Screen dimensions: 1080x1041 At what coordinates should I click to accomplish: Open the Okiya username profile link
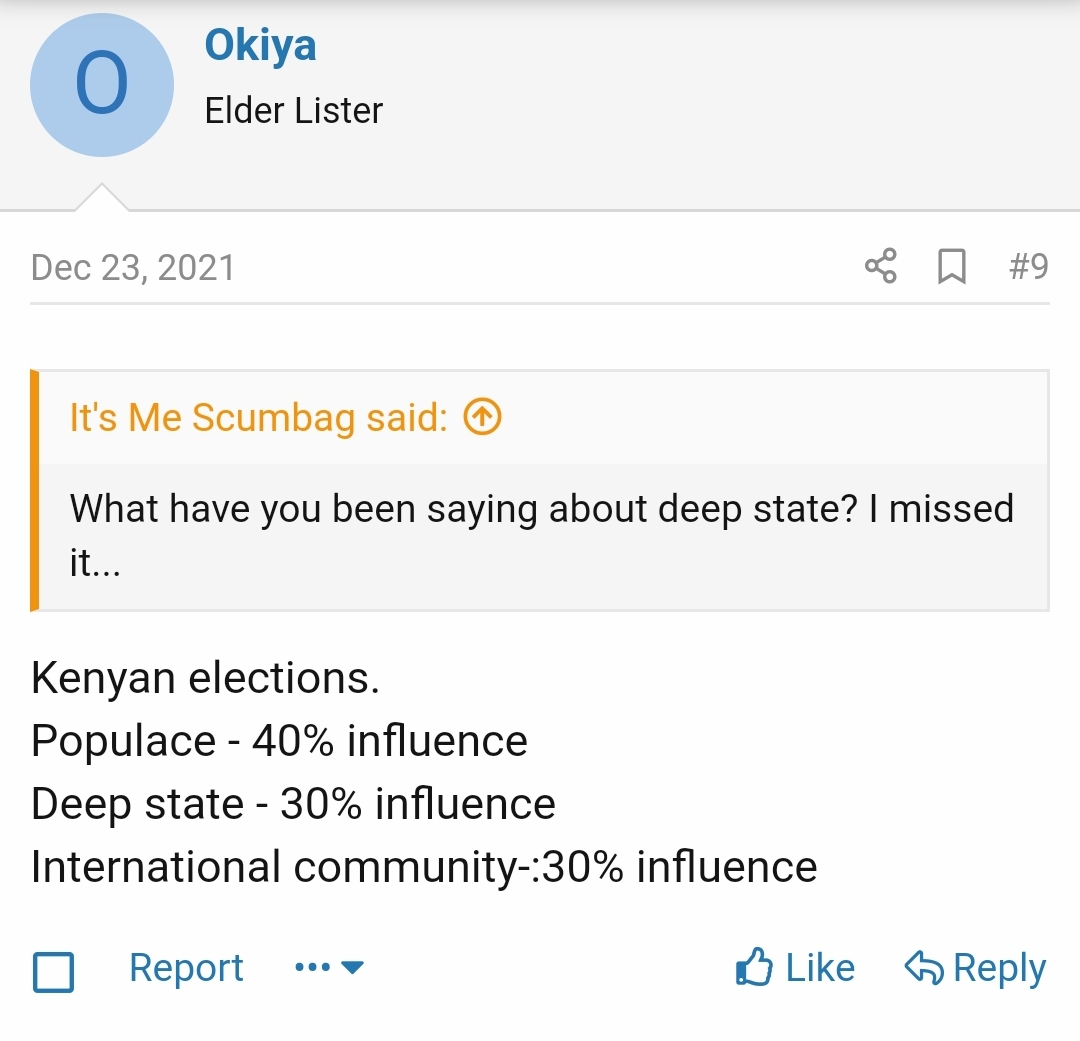click(x=260, y=45)
